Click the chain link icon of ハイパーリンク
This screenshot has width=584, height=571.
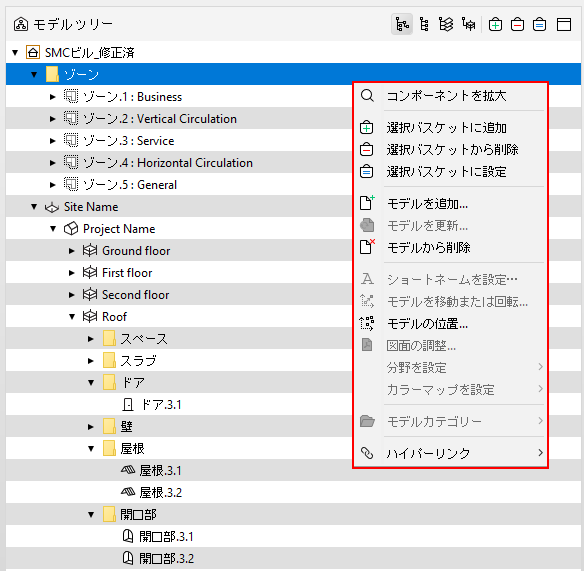[367, 453]
